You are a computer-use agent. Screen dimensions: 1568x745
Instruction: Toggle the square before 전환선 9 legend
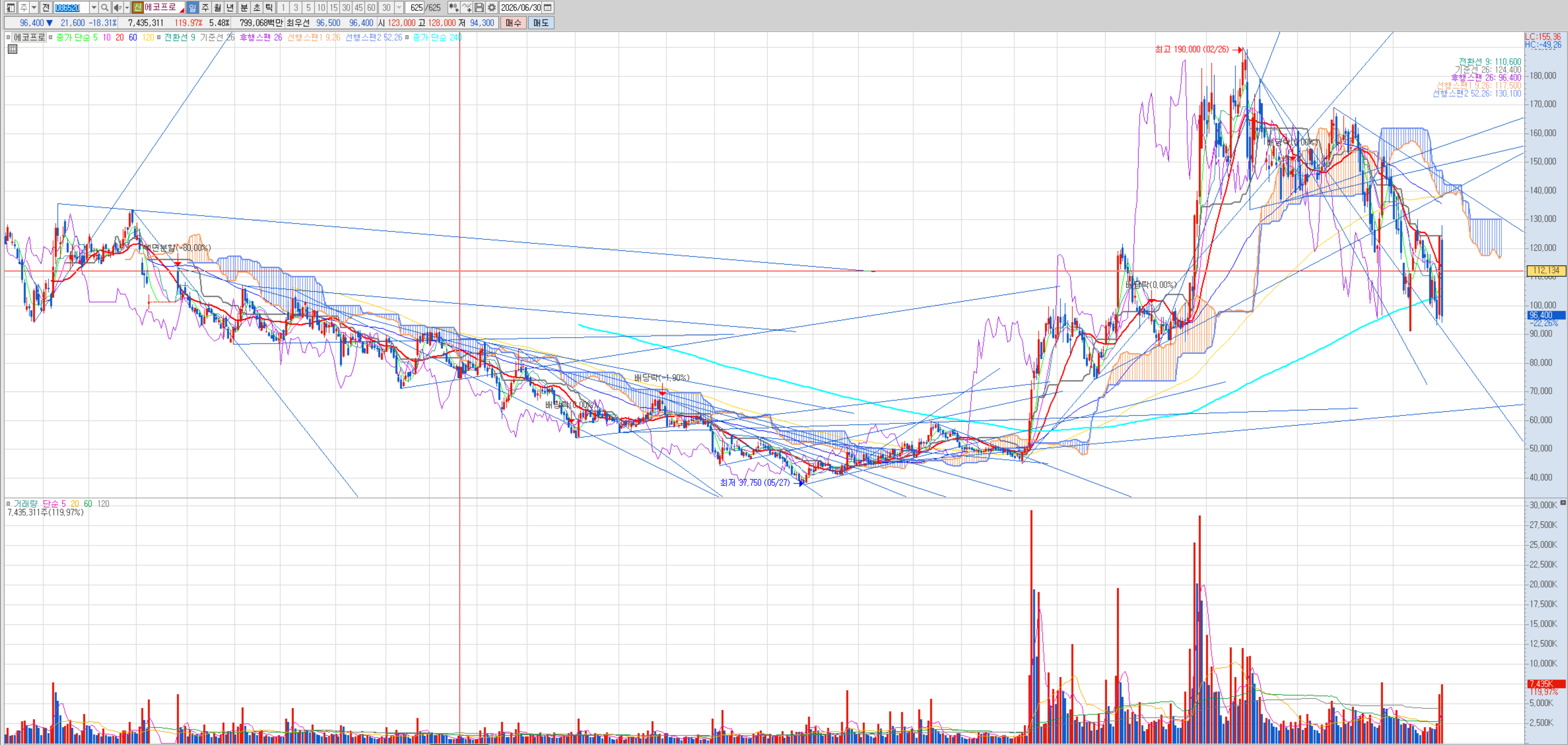pyautogui.click(x=159, y=38)
